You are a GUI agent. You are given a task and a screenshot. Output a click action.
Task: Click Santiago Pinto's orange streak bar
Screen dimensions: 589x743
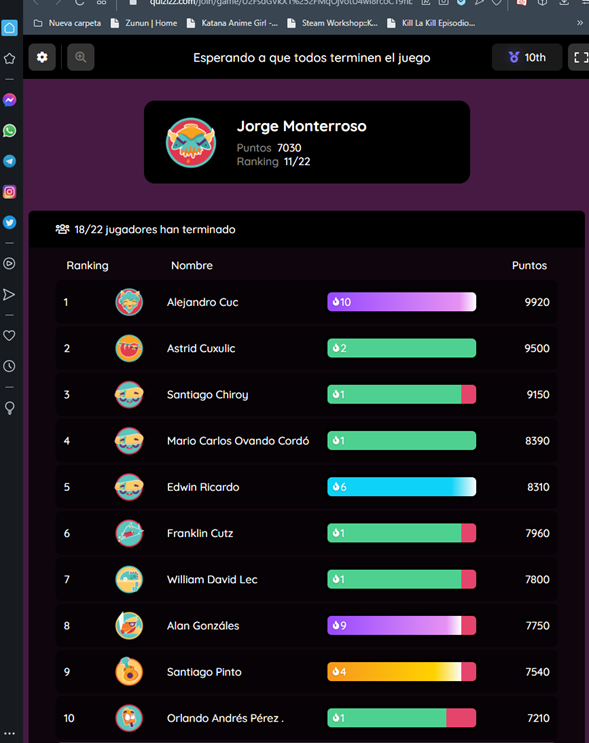point(401,671)
